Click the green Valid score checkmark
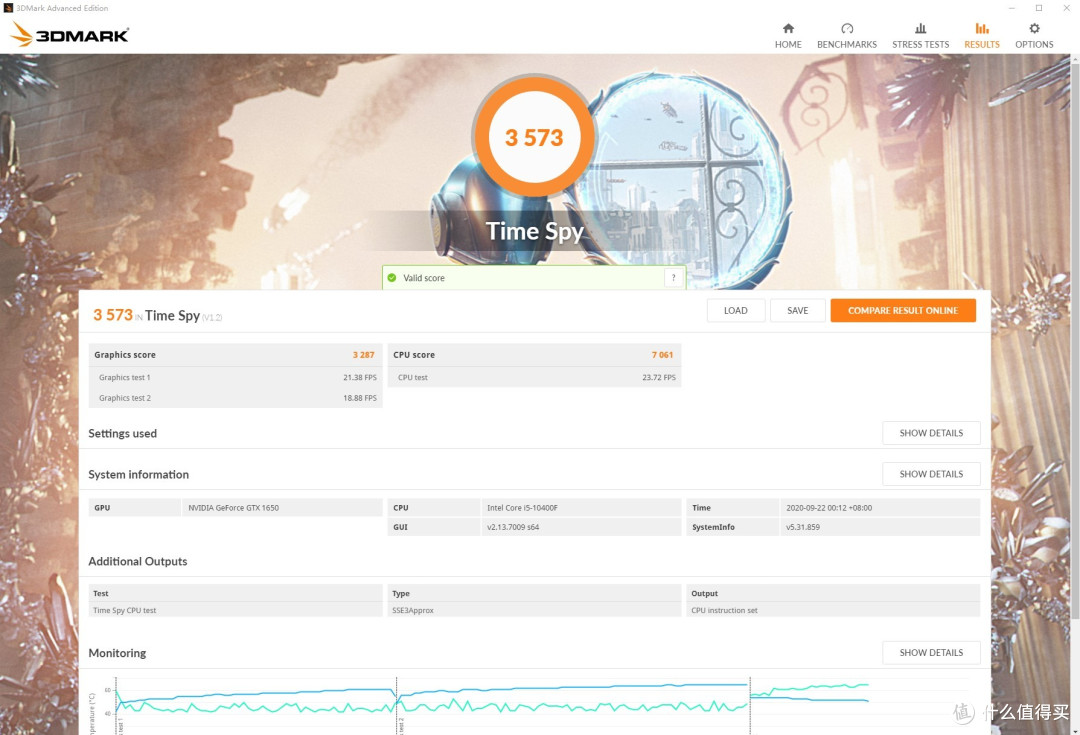This screenshot has height=735, width=1080. click(392, 278)
